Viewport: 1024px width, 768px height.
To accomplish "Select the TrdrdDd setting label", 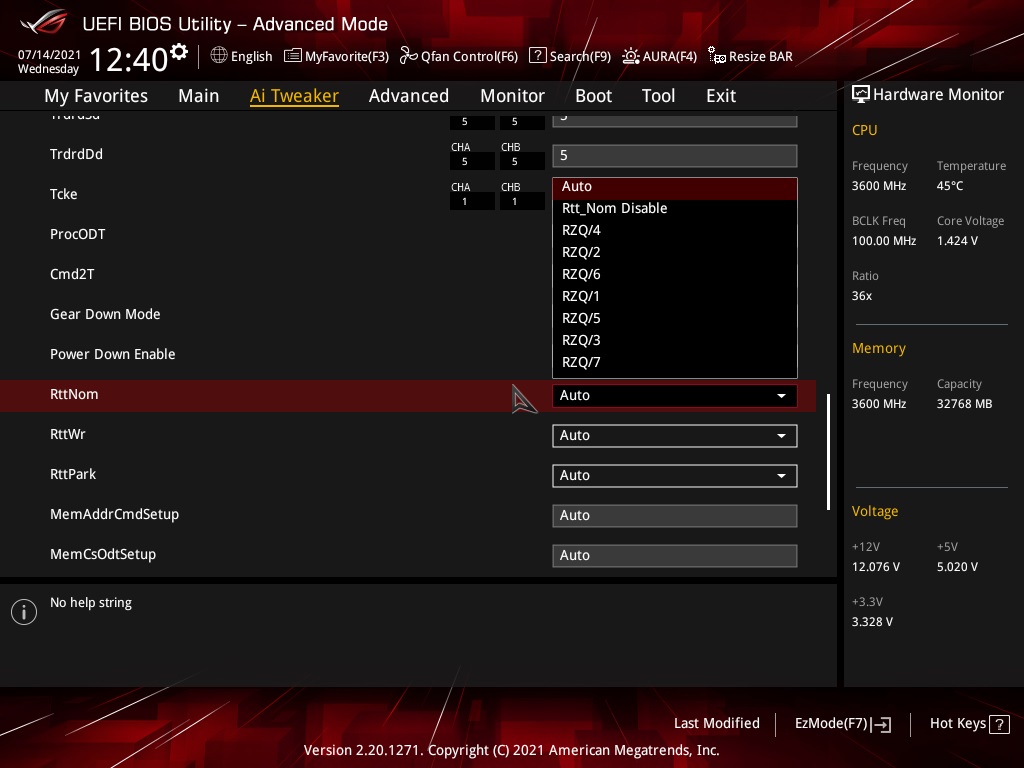I will (76, 154).
